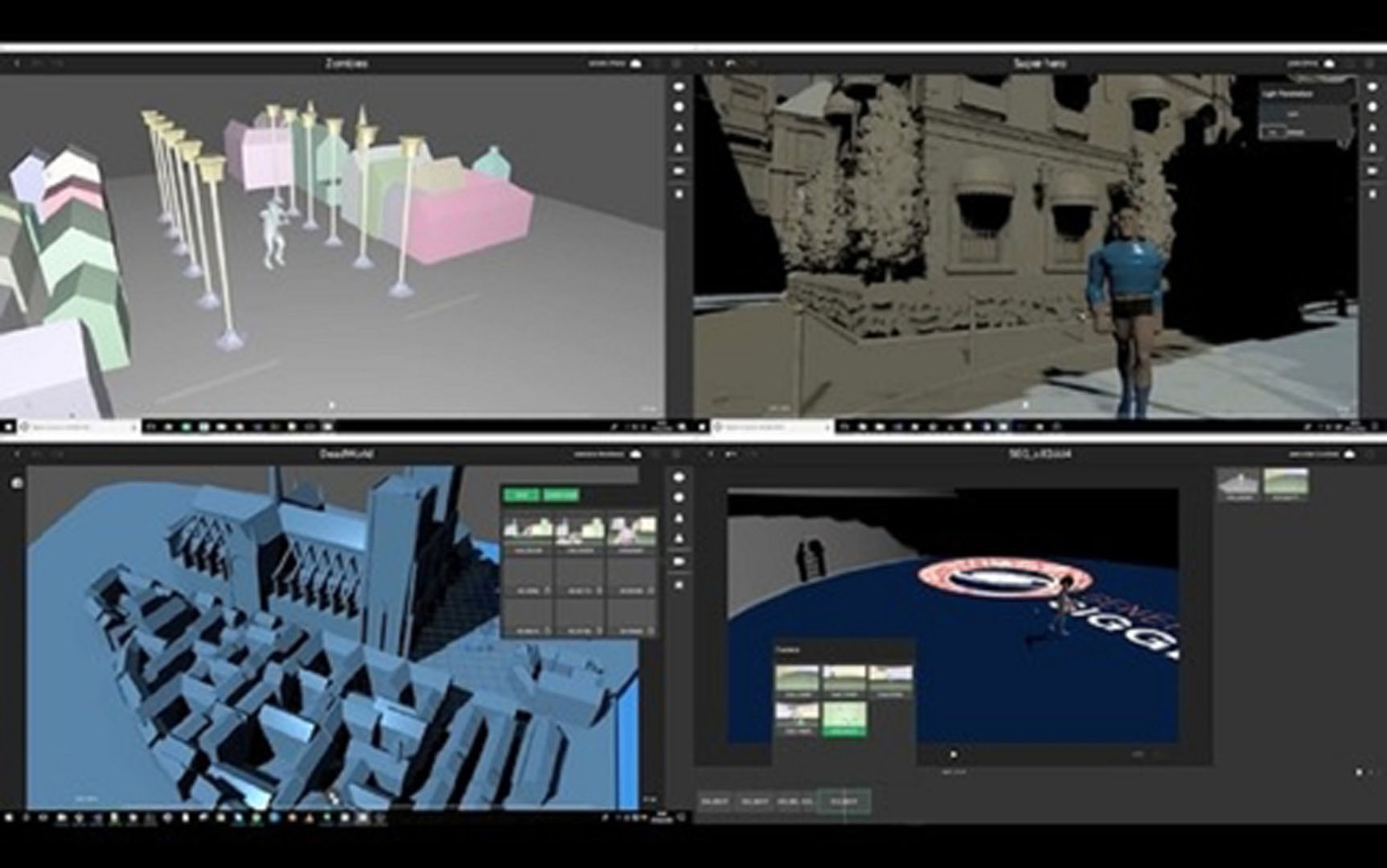Select the first thumbnail in the DeadWorld panel

[527, 532]
